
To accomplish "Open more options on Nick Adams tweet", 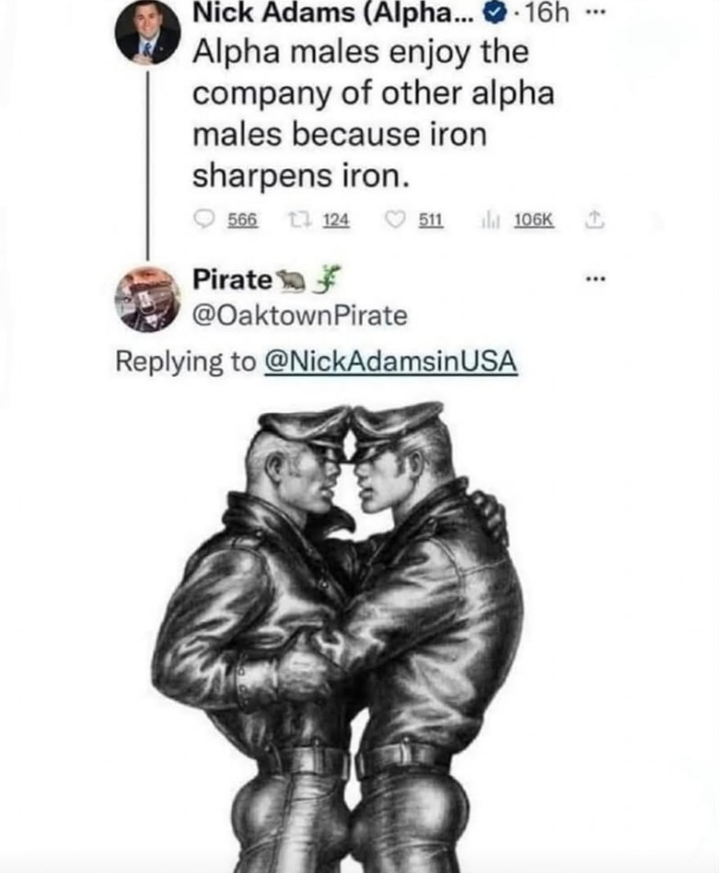I will point(594,14).
